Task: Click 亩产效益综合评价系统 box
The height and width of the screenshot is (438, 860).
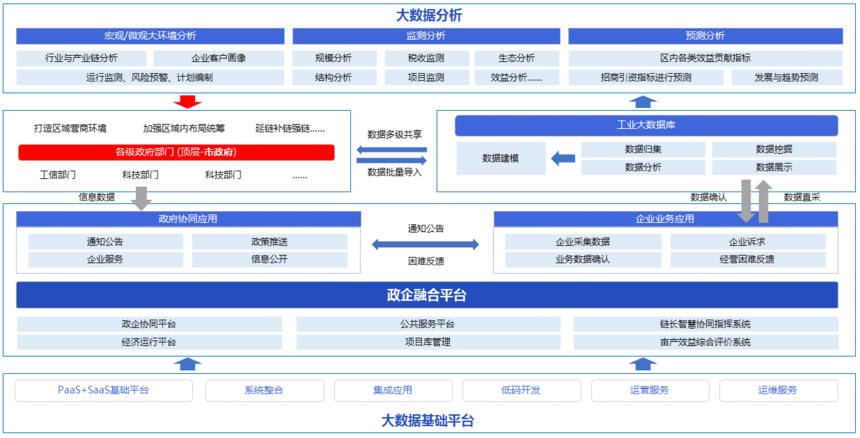Action: pyautogui.click(x=705, y=342)
